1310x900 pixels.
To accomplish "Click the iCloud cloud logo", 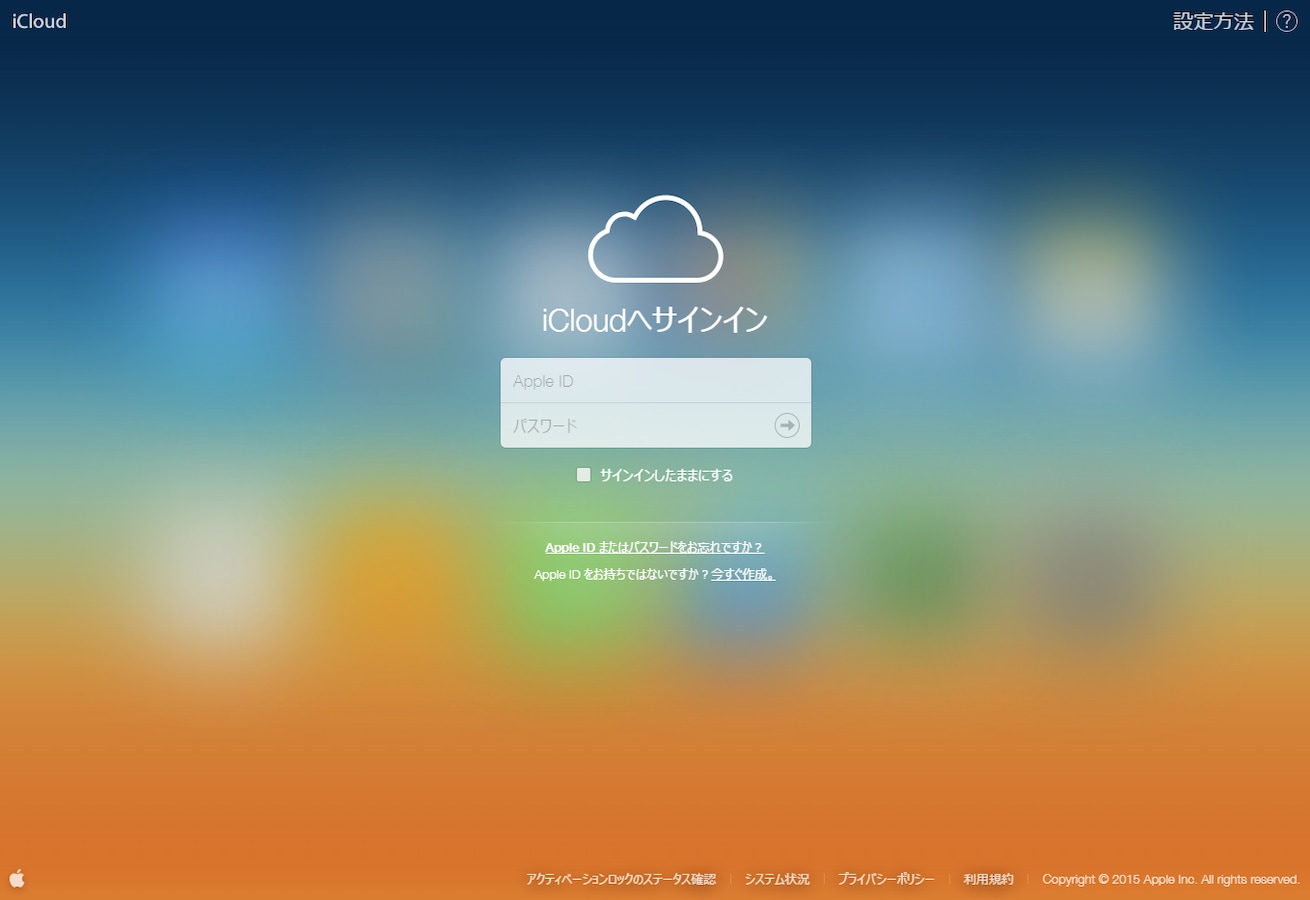I will click(x=656, y=240).
